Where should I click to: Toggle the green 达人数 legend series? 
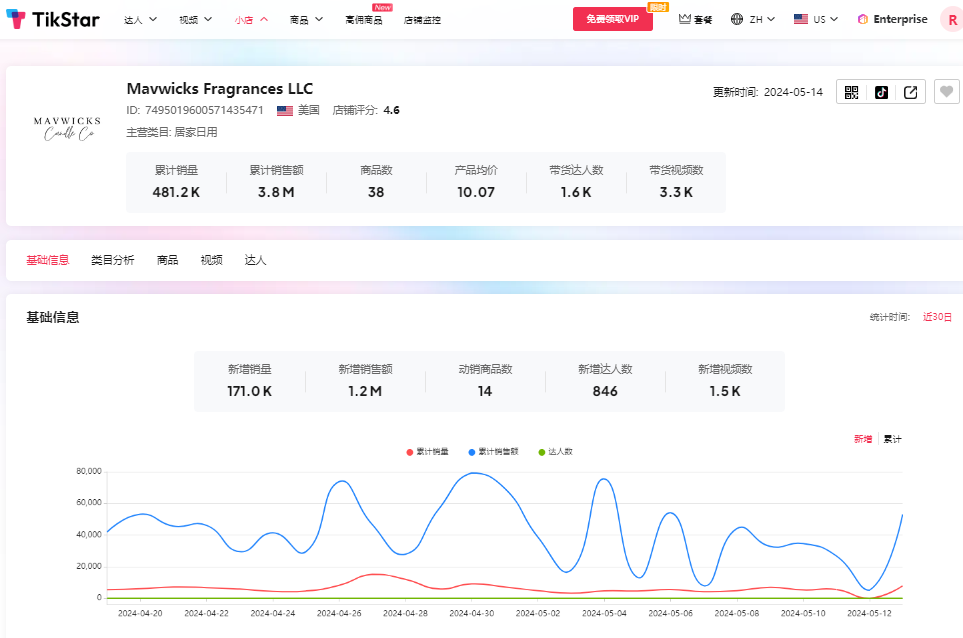[555, 452]
